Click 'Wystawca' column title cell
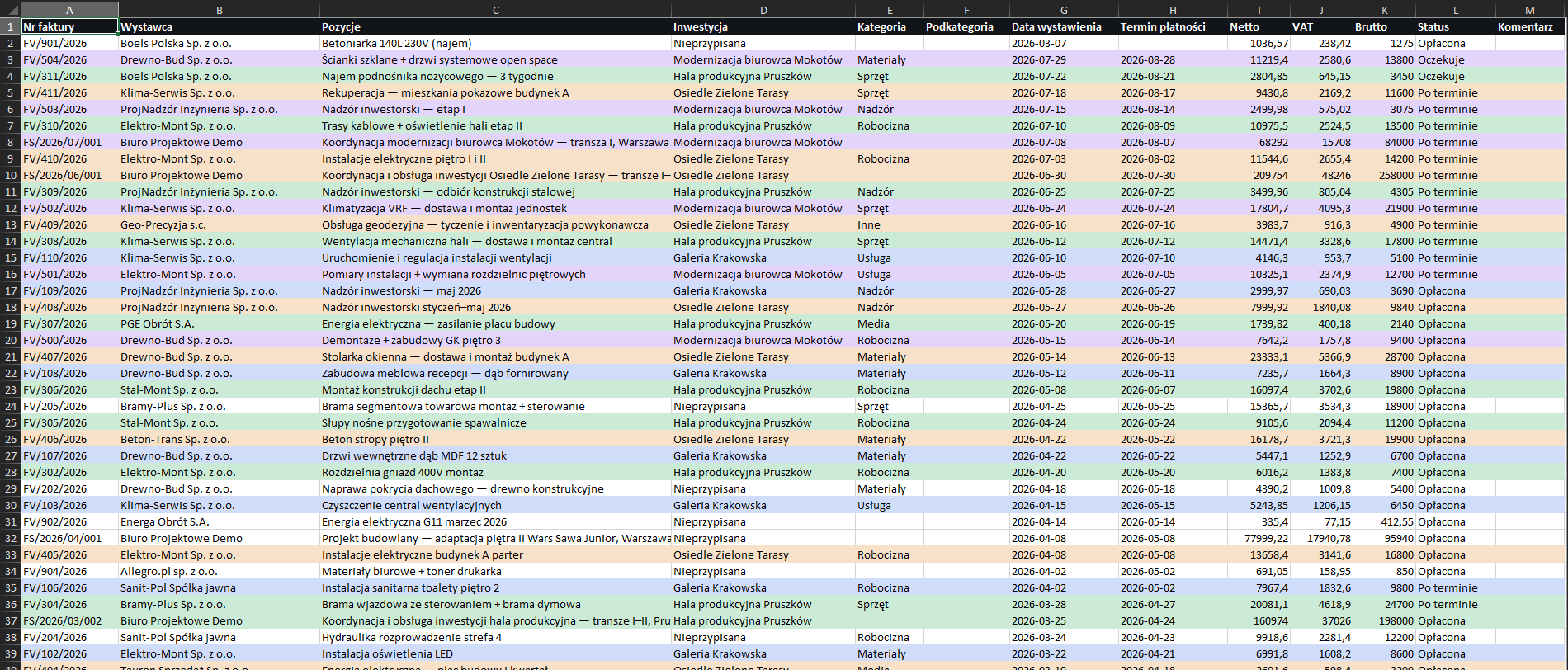Image resolution: width=1568 pixels, height=670 pixels. pos(219,26)
